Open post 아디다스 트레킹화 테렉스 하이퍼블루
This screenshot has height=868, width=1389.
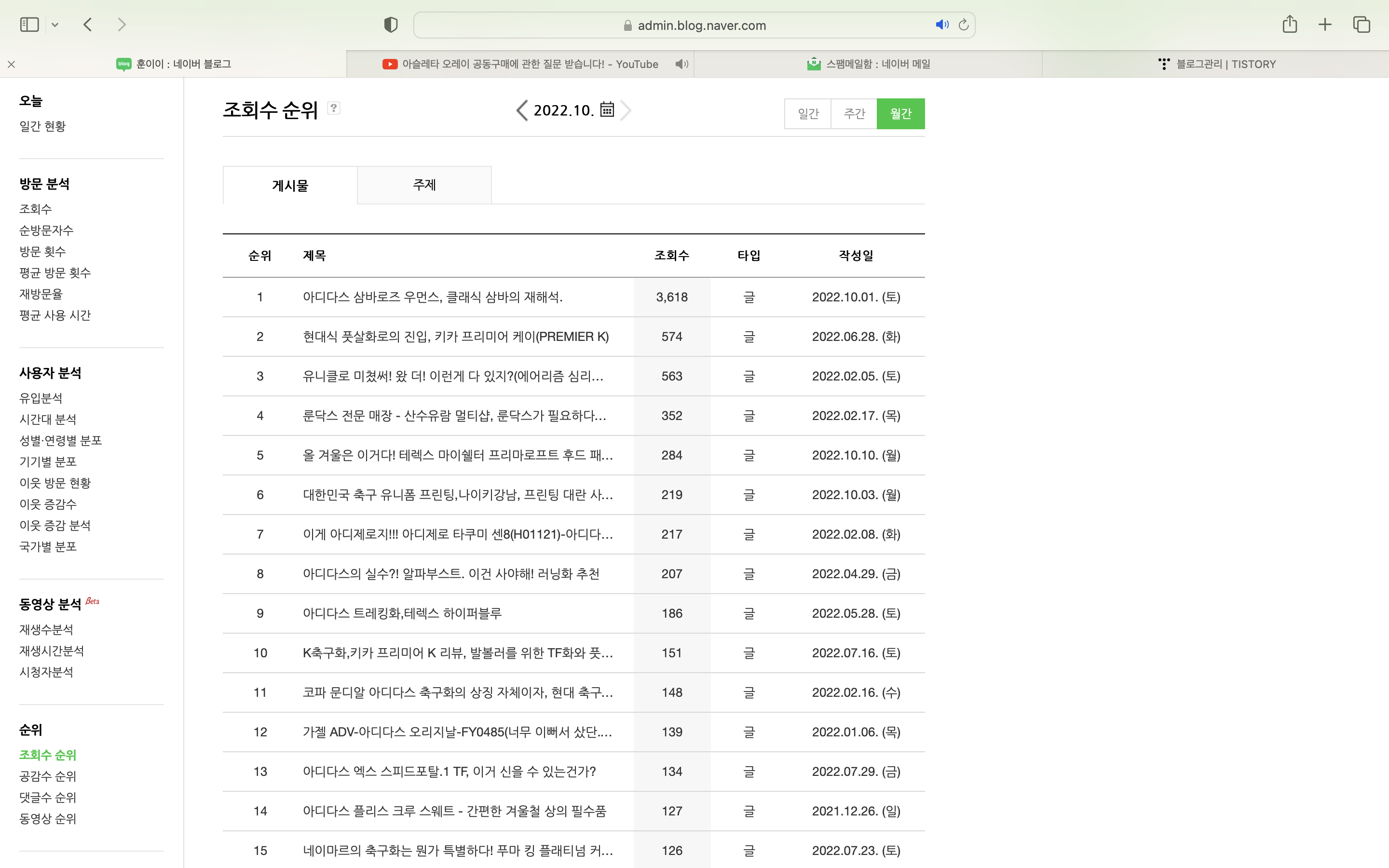(x=402, y=614)
